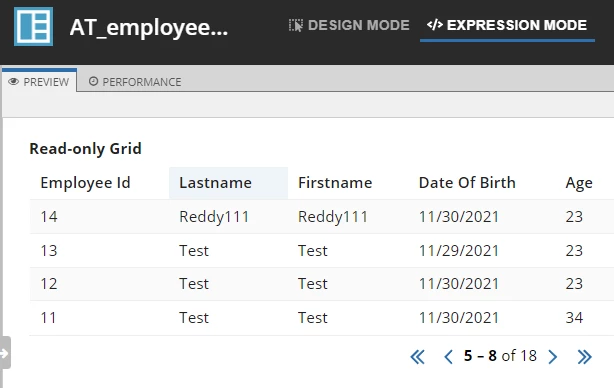Switch to Expression Mode
The width and height of the screenshot is (614, 388).
point(507,25)
